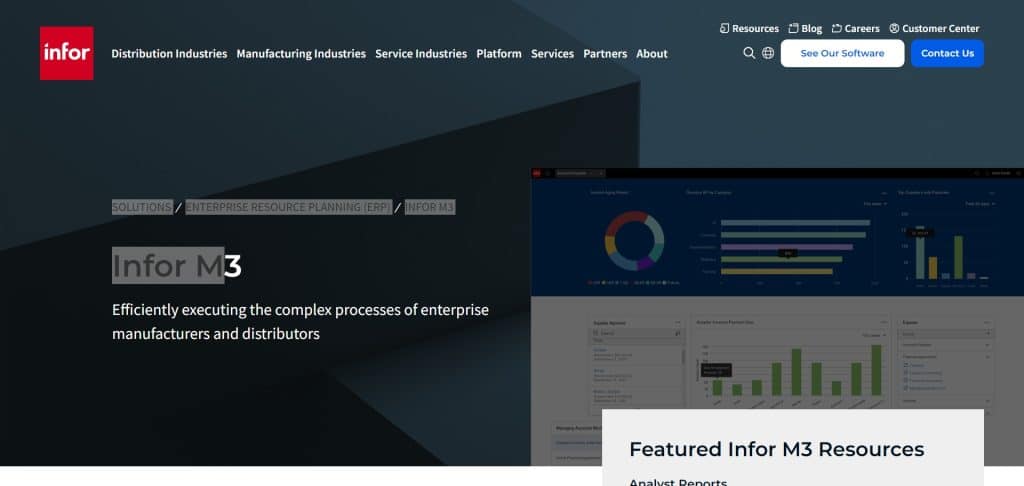
Task: Go to the Customer Center link
Action: point(940,28)
